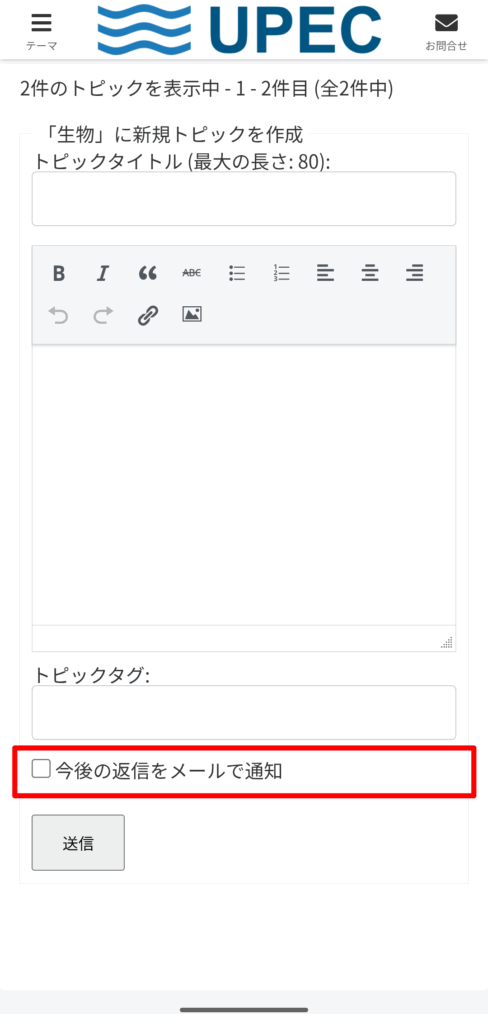Enable 今後の返信をメールで通知 checkbox

pos(41,769)
